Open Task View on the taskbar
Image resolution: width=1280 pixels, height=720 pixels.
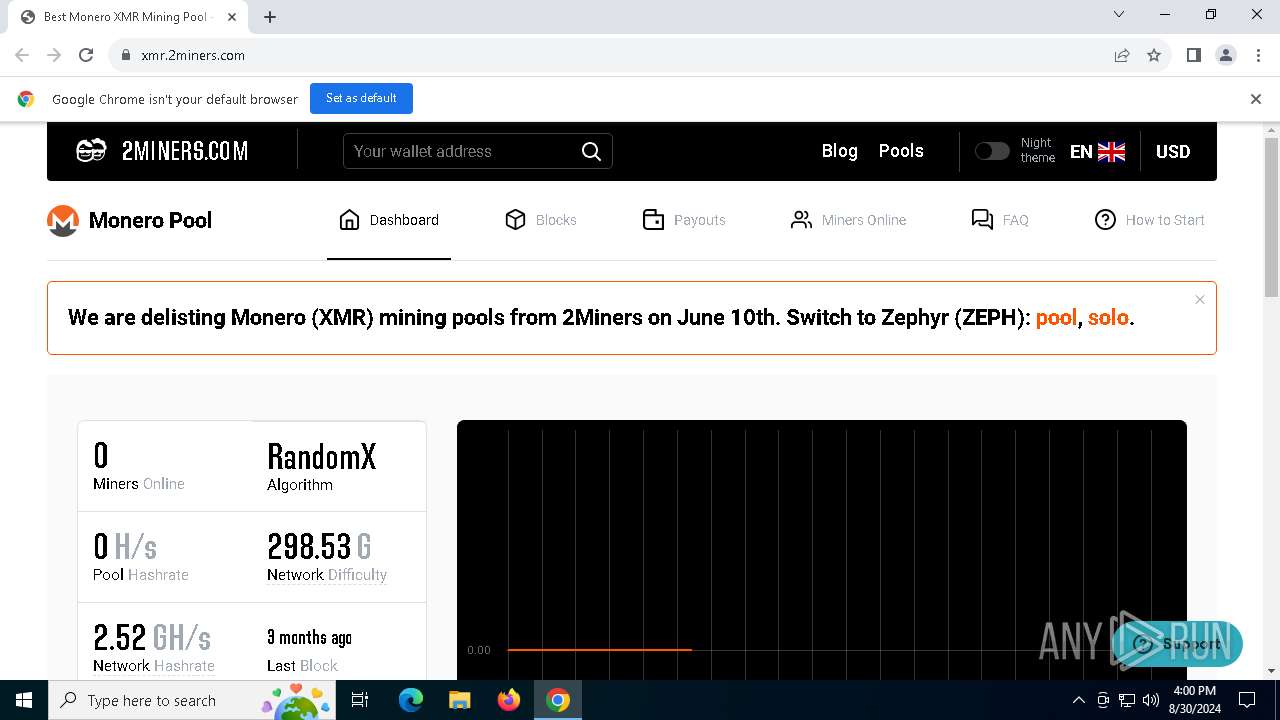click(360, 700)
